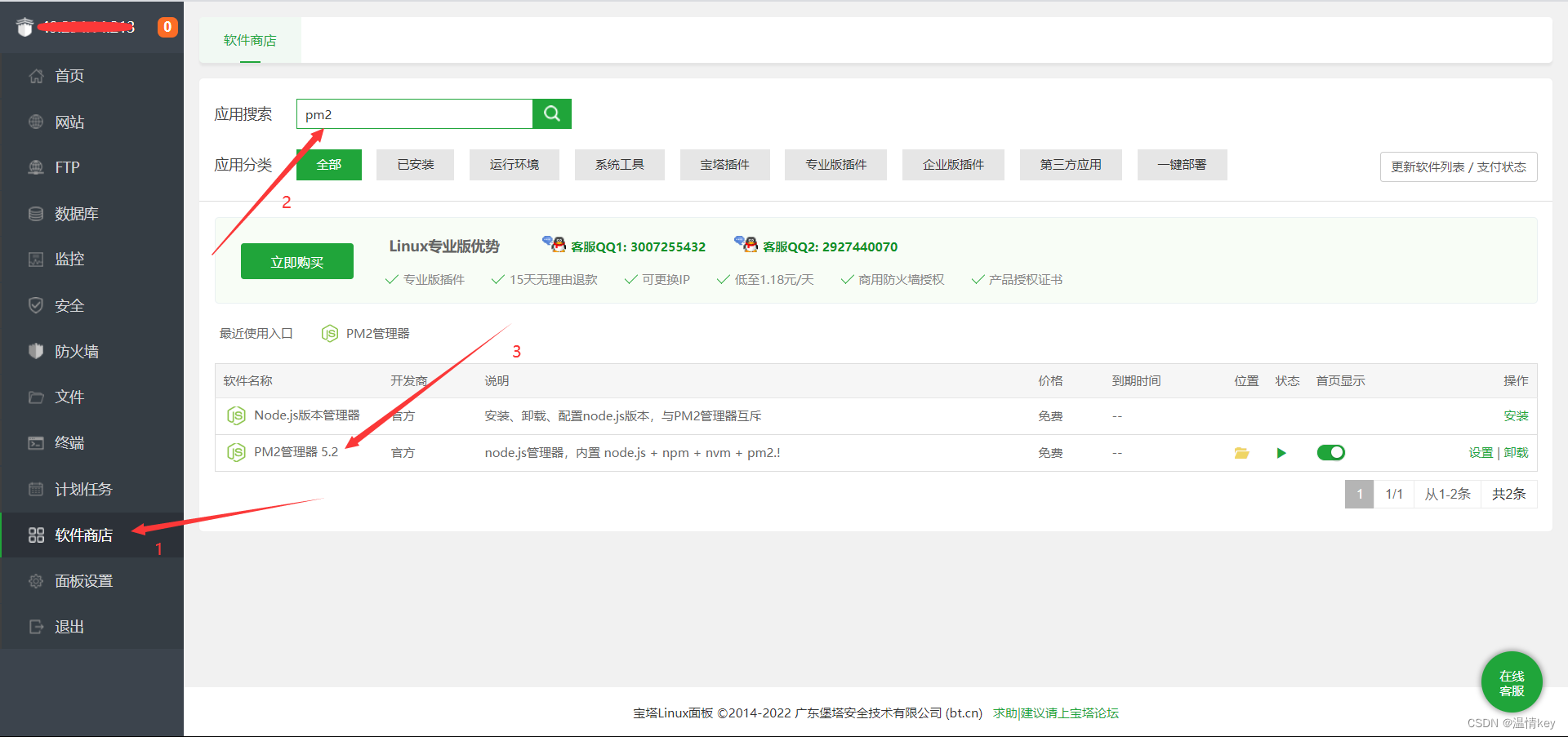The width and height of the screenshot is (1568, 737).
Task: Click the 立即购买 green button
Action: 297,262
